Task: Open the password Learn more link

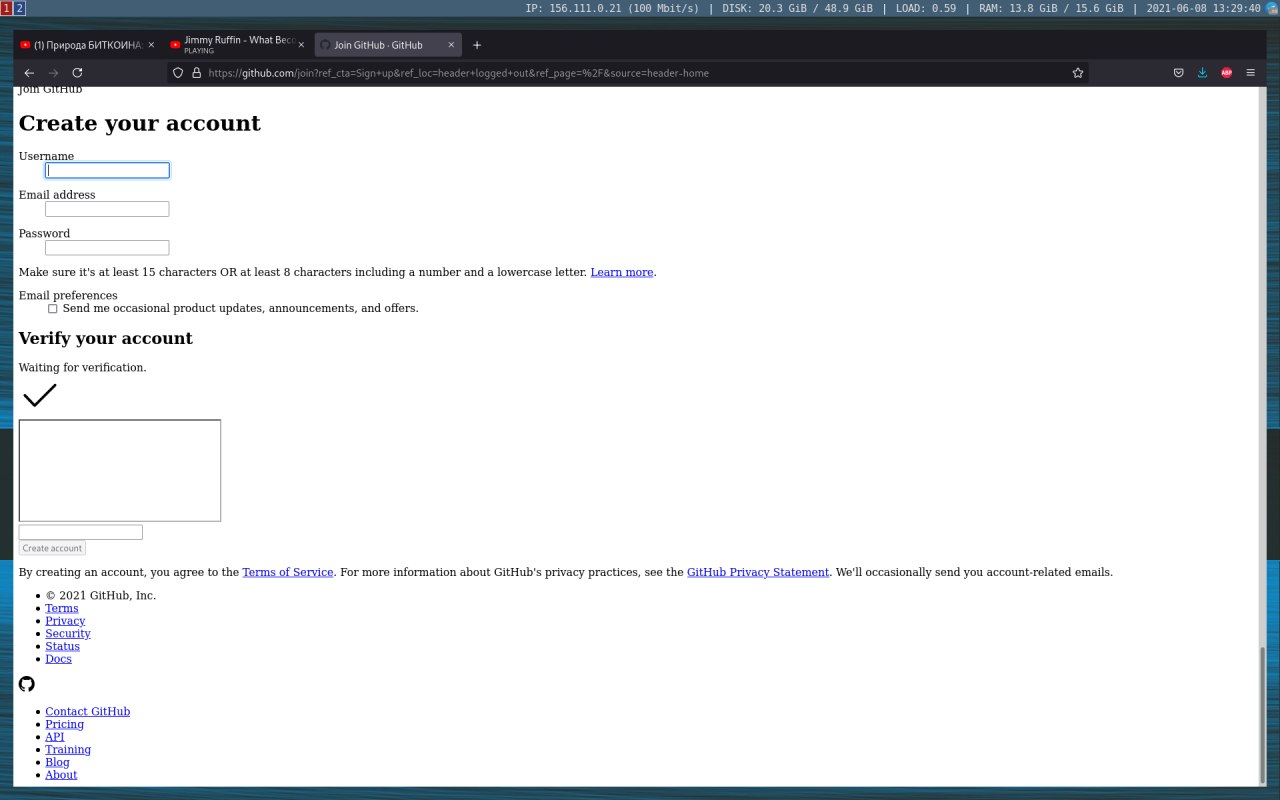Action: coord(622,272)
